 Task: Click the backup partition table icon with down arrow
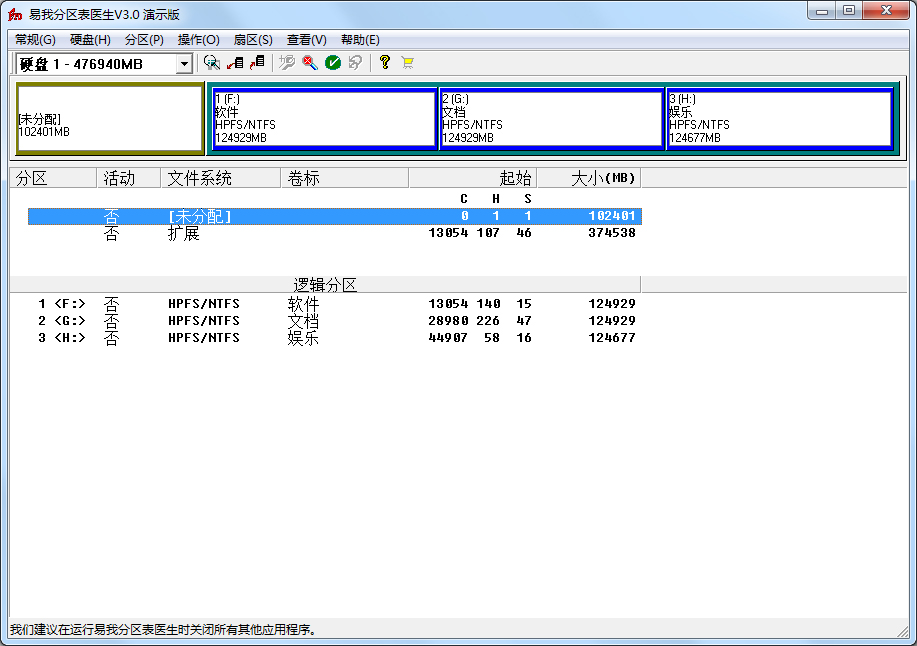pyautogui.click(x=235, y=63)
